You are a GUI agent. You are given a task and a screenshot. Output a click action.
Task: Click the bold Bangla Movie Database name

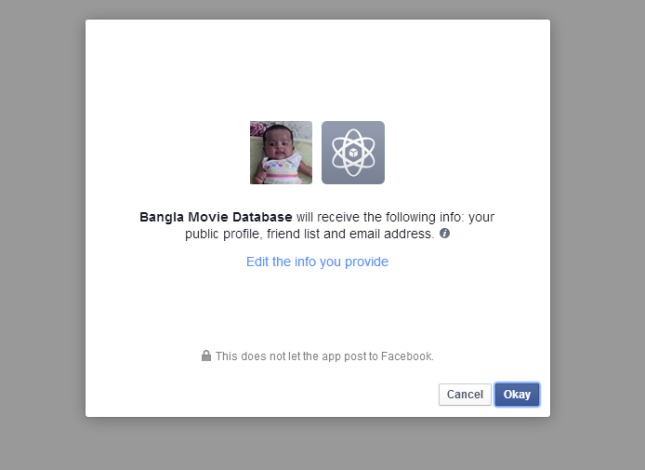point(216,216)
